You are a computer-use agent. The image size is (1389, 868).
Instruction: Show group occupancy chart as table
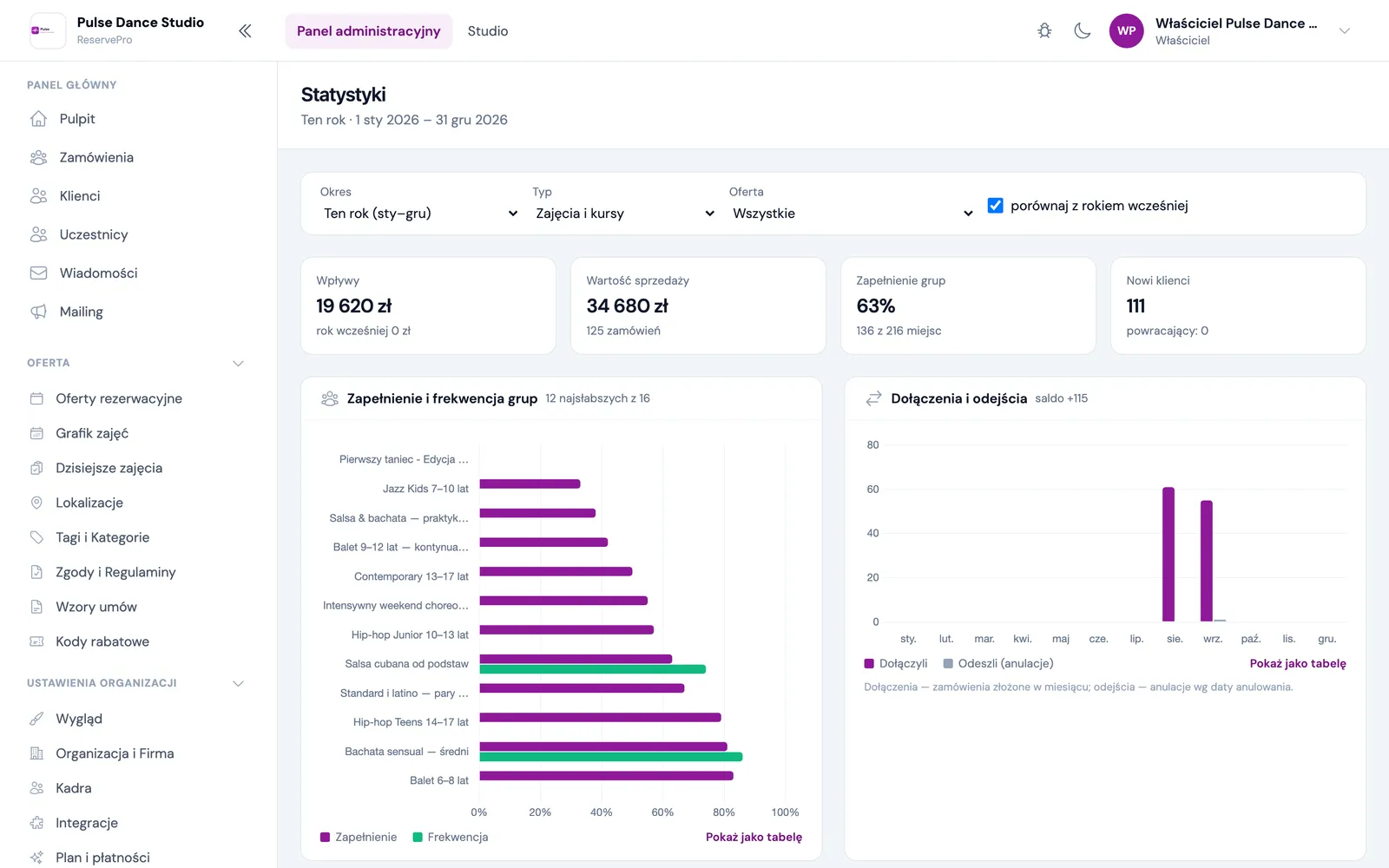tap(754, 837)
